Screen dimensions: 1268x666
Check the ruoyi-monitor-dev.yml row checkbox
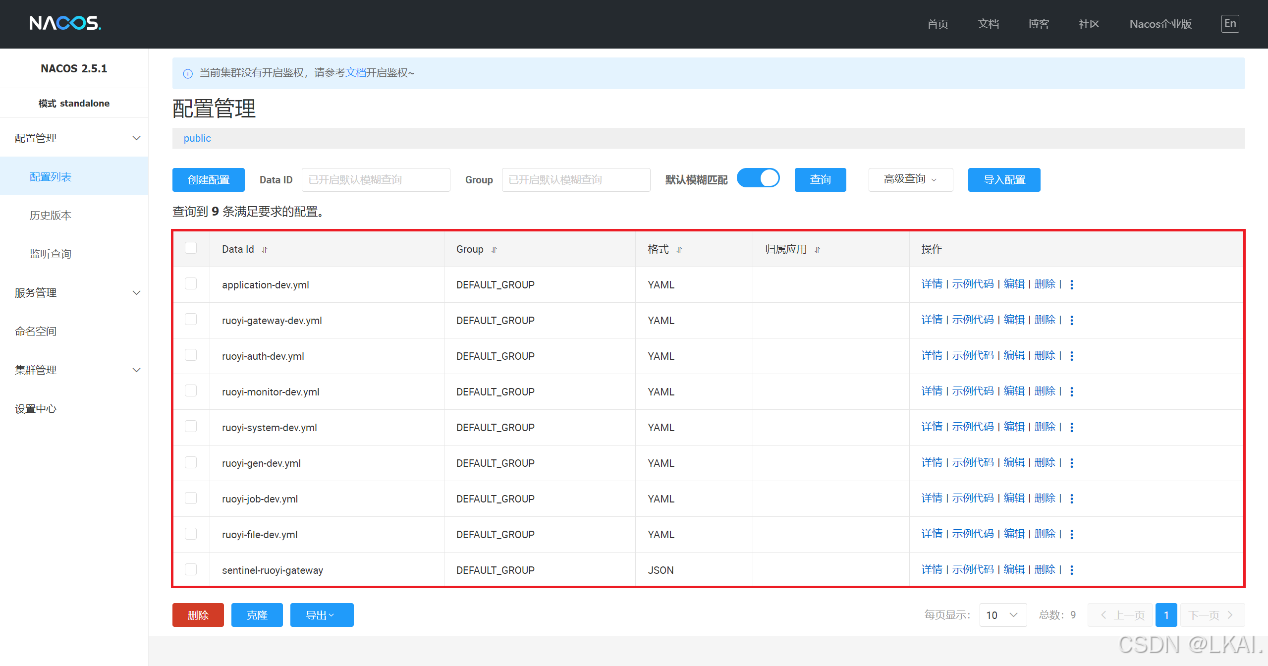coord(191,391)
